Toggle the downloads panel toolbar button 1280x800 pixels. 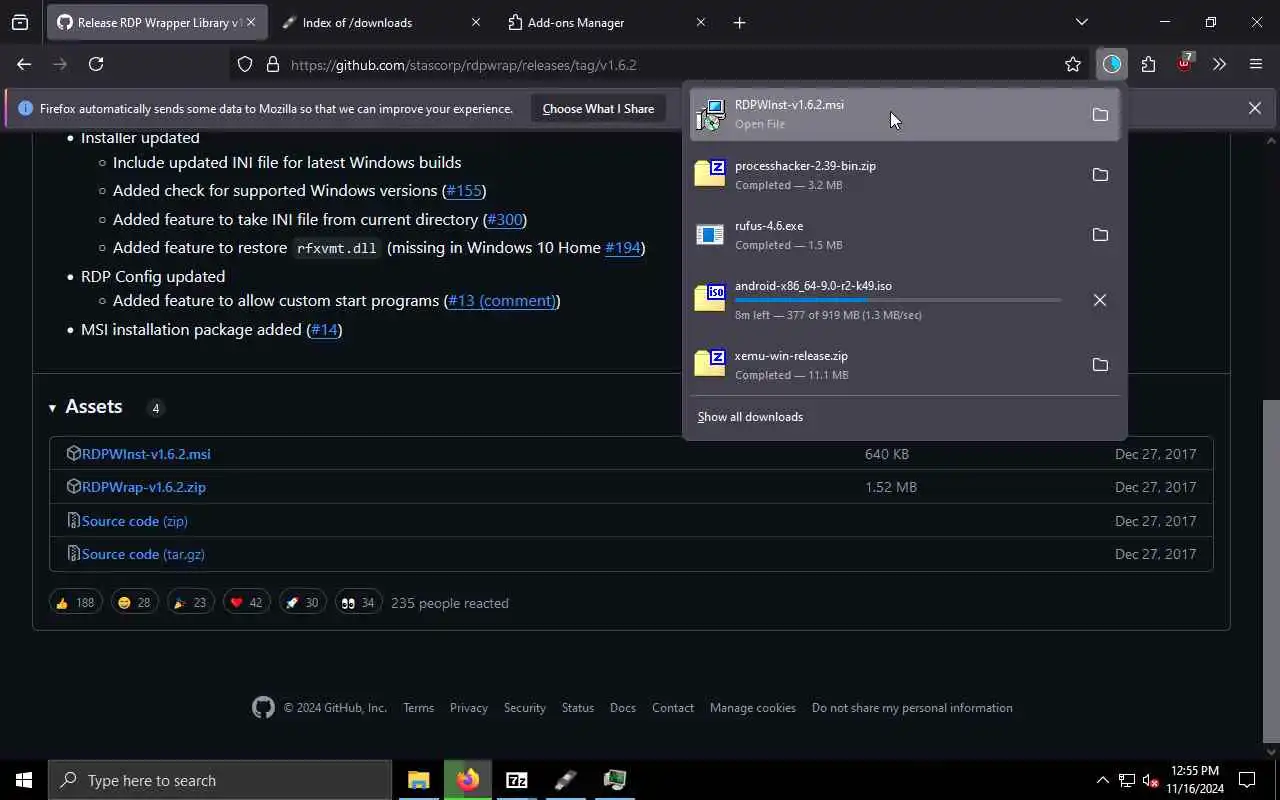1112,64
